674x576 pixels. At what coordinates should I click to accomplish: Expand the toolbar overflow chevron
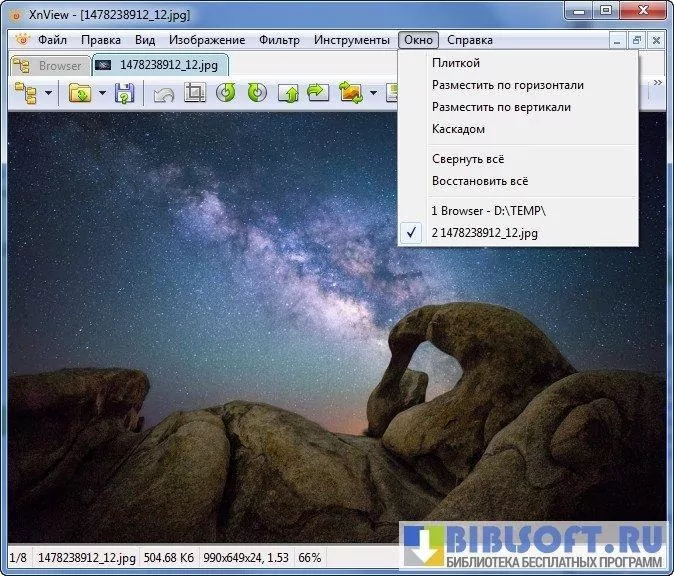coord(657,83)
